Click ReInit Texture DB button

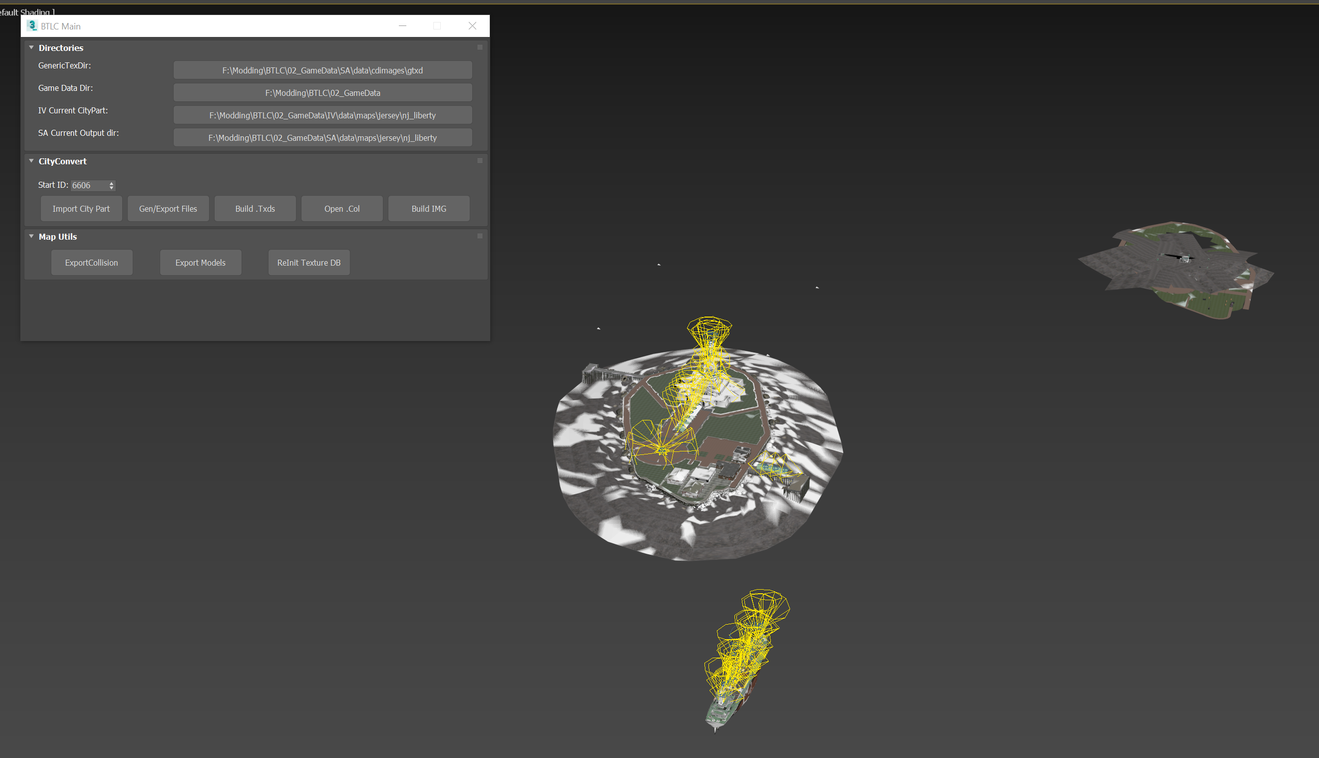point(309,263)
